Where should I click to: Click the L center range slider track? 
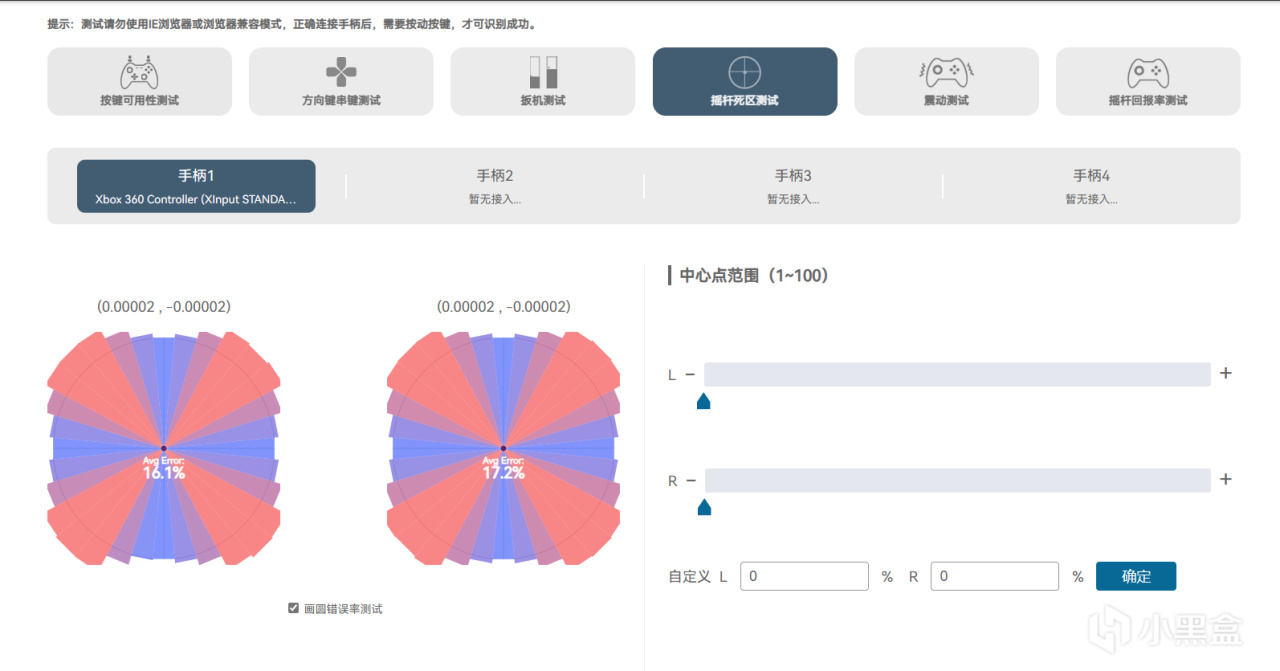957,375
